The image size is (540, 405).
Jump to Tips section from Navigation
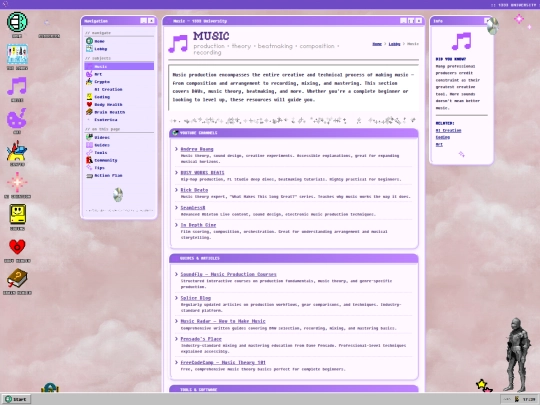[119, 168]
